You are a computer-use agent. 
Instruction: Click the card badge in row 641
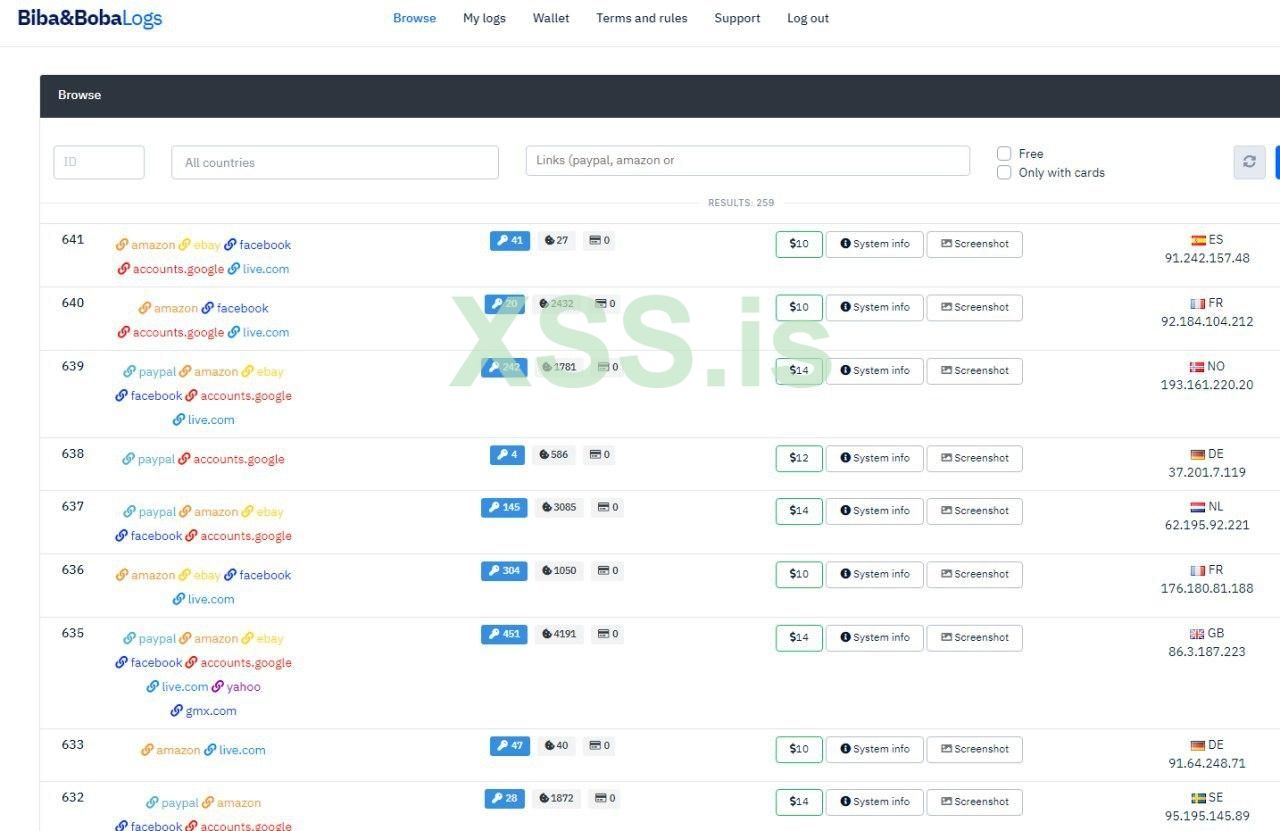pyautogui.click(x=600, y=241)
